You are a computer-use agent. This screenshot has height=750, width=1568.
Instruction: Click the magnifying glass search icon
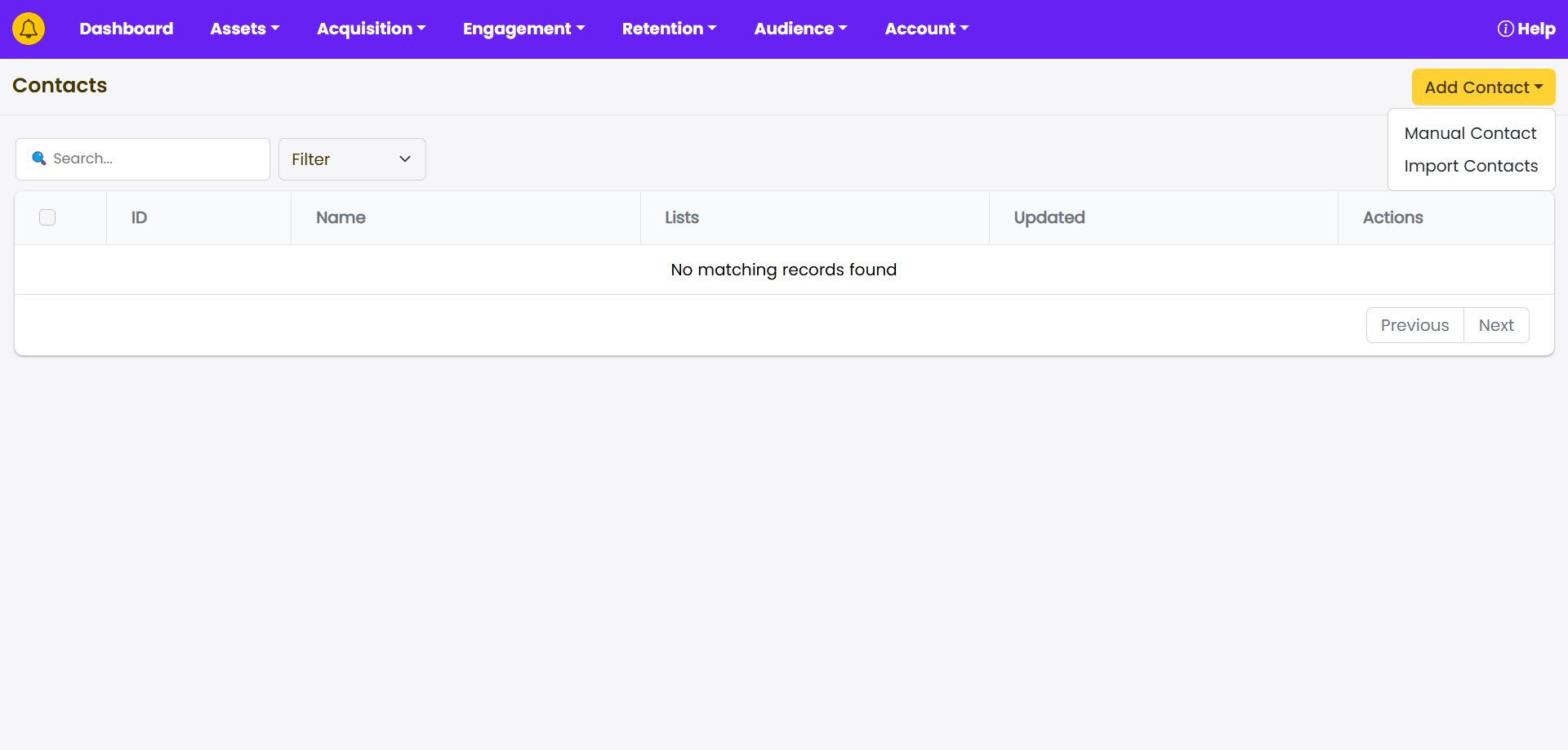click(x=38, y=158)
